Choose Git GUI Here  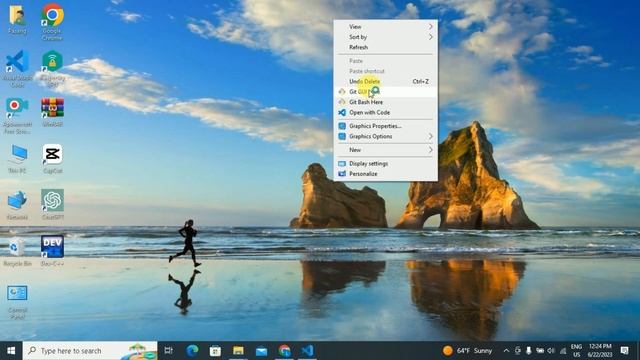(x=386, y=92)
